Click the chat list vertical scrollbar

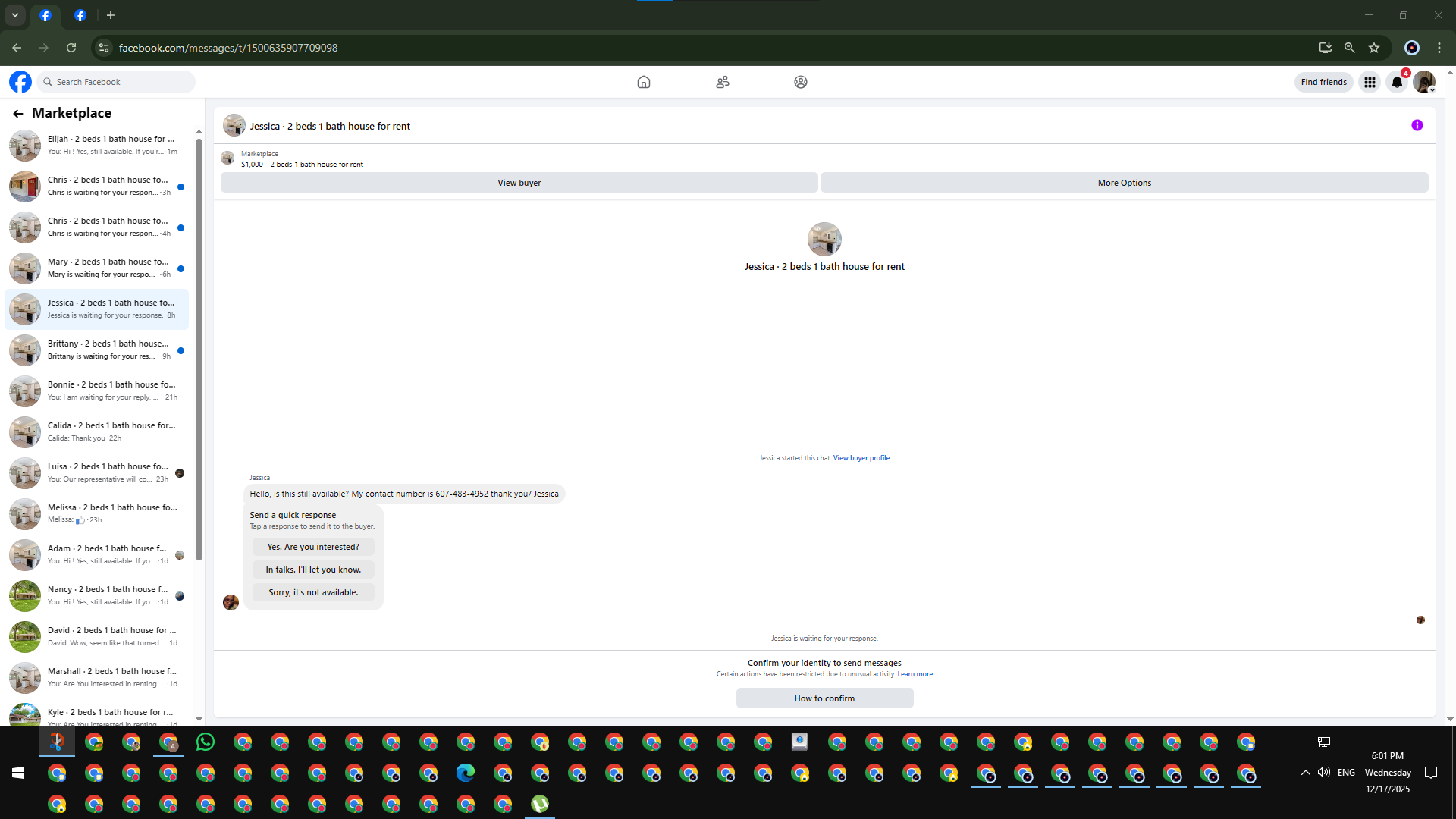[199, 349]
